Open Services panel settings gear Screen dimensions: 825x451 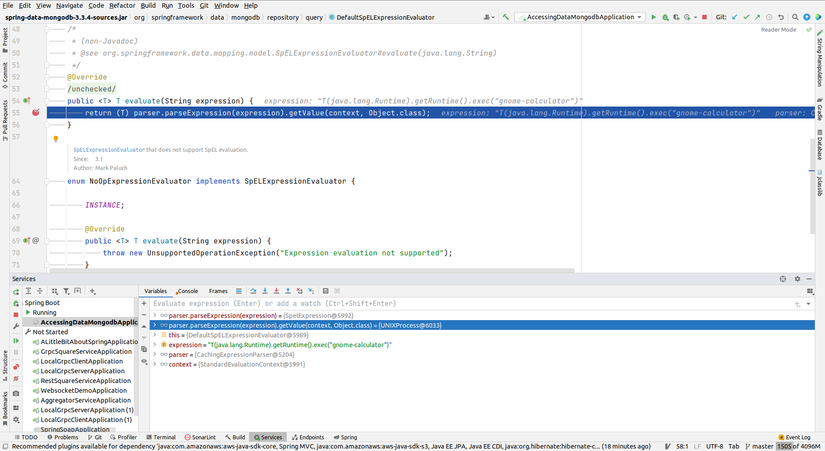point(796,278)
